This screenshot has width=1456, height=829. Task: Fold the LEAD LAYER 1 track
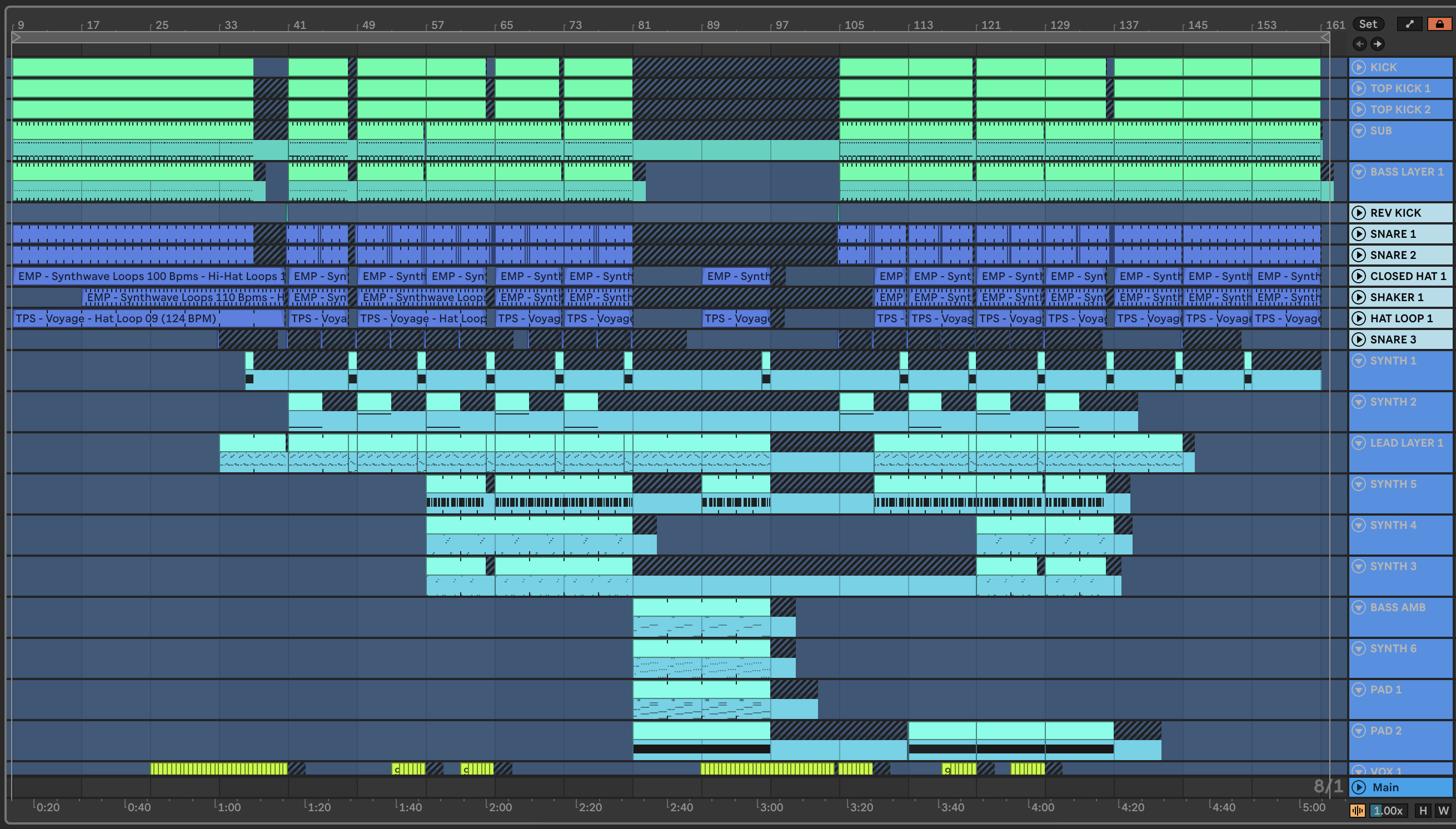[x=1359, y=443]
